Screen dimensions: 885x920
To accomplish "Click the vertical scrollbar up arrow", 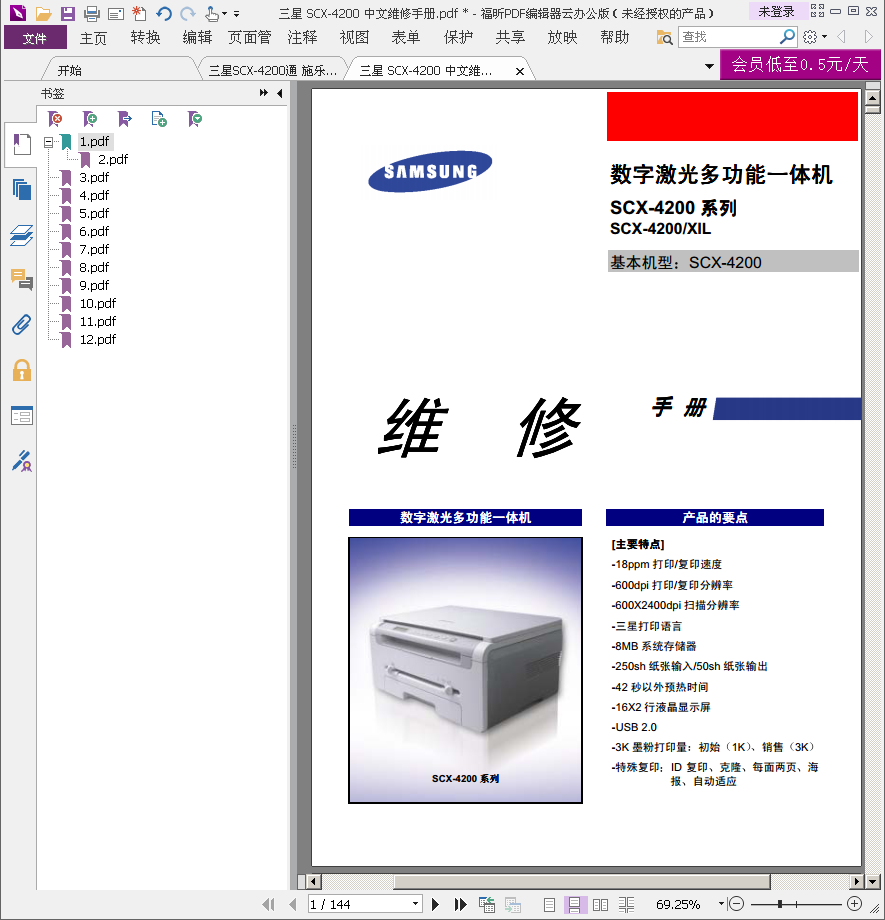I will click(x=872, y=98).
